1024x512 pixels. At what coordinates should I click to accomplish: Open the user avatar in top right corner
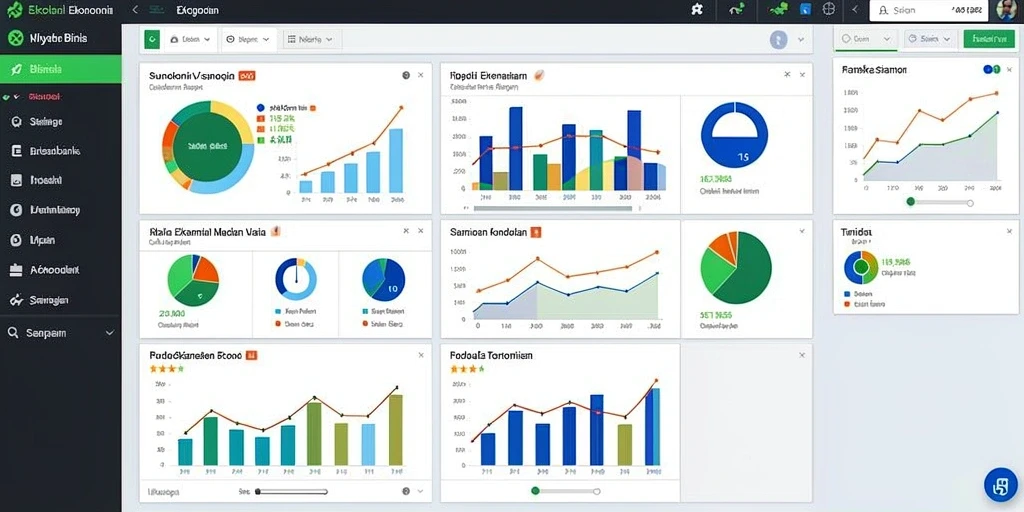click(1006, 10)
